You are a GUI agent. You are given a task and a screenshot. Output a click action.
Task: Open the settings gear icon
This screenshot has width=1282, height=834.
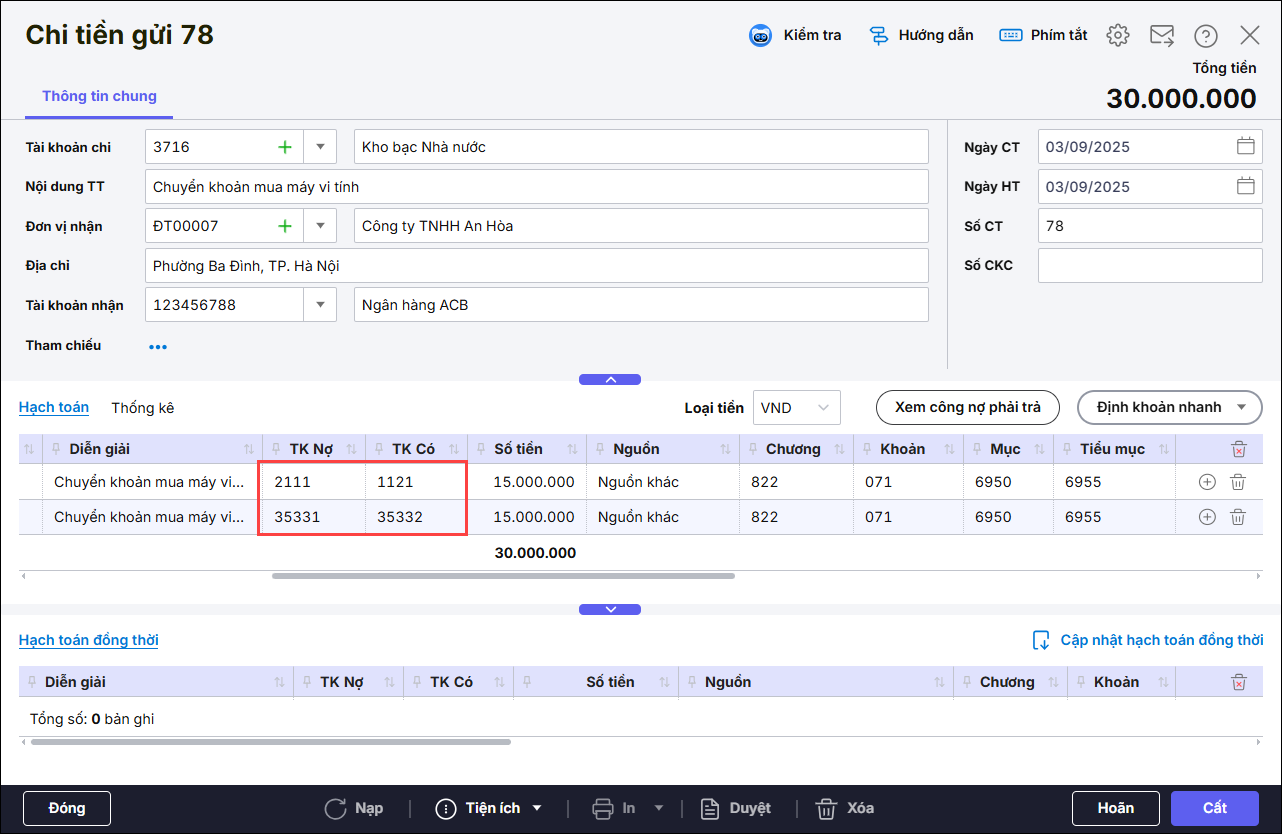coord(1117,36)
